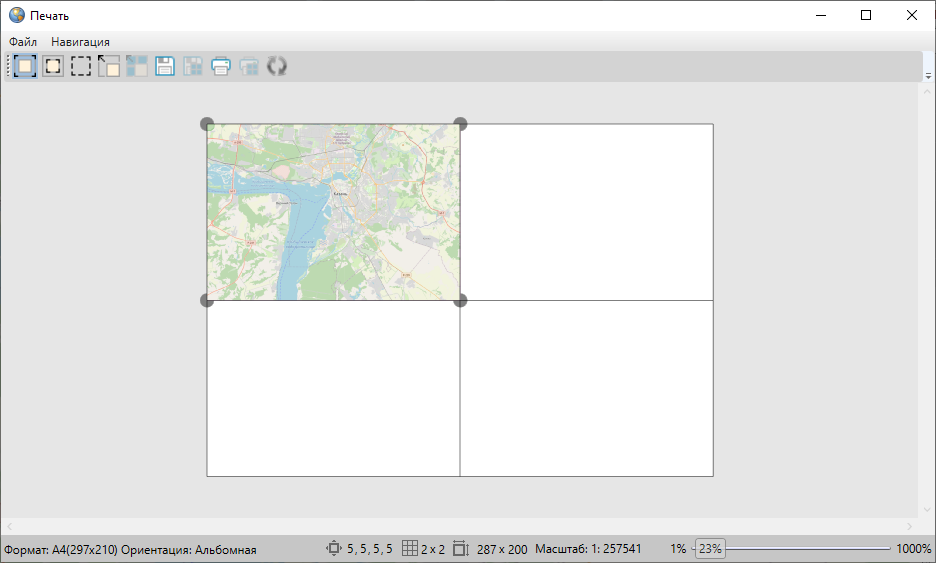
Task: Click the map preview thumbnail
Action: 333,212
